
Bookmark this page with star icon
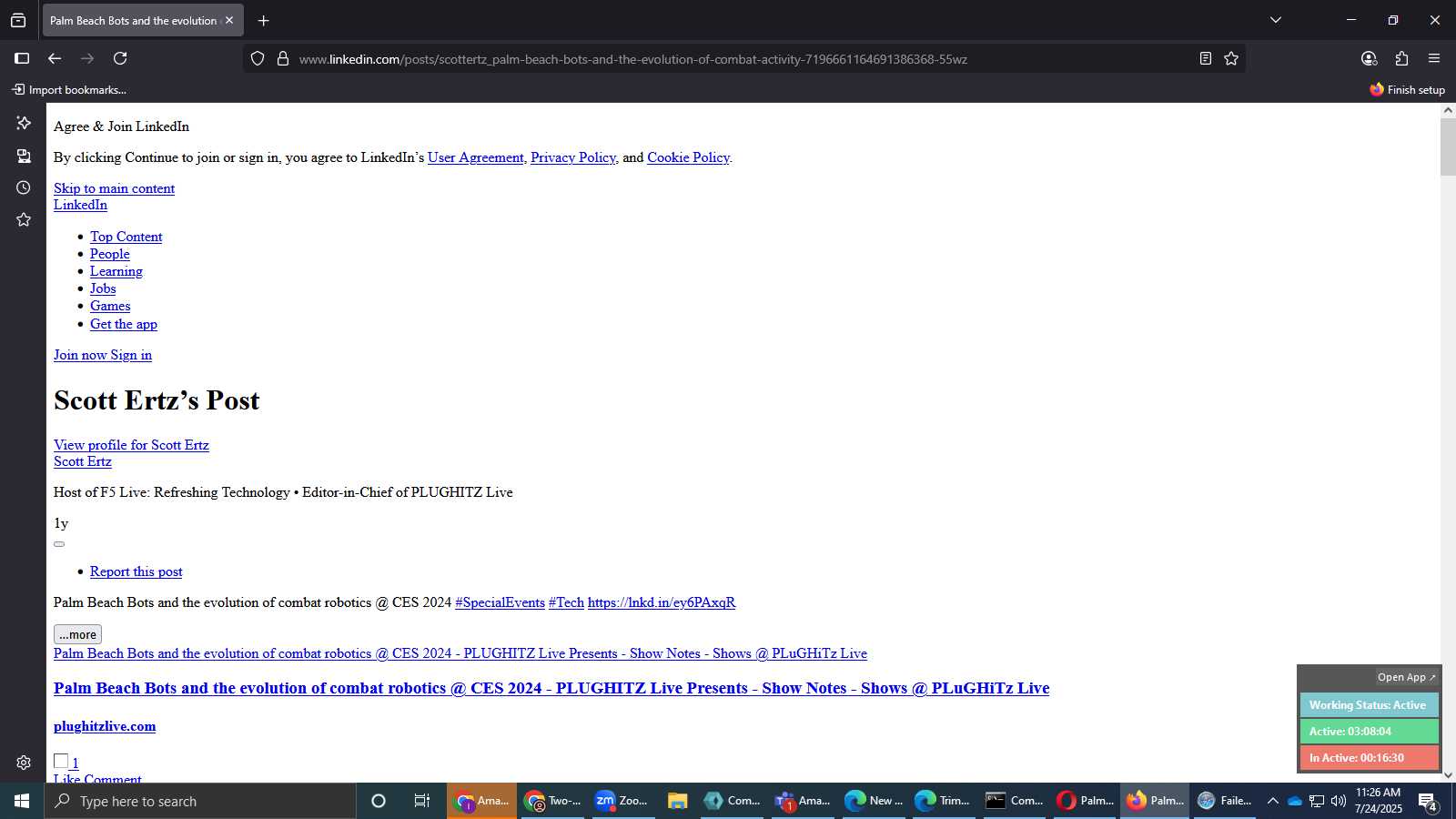point(1231,58)
